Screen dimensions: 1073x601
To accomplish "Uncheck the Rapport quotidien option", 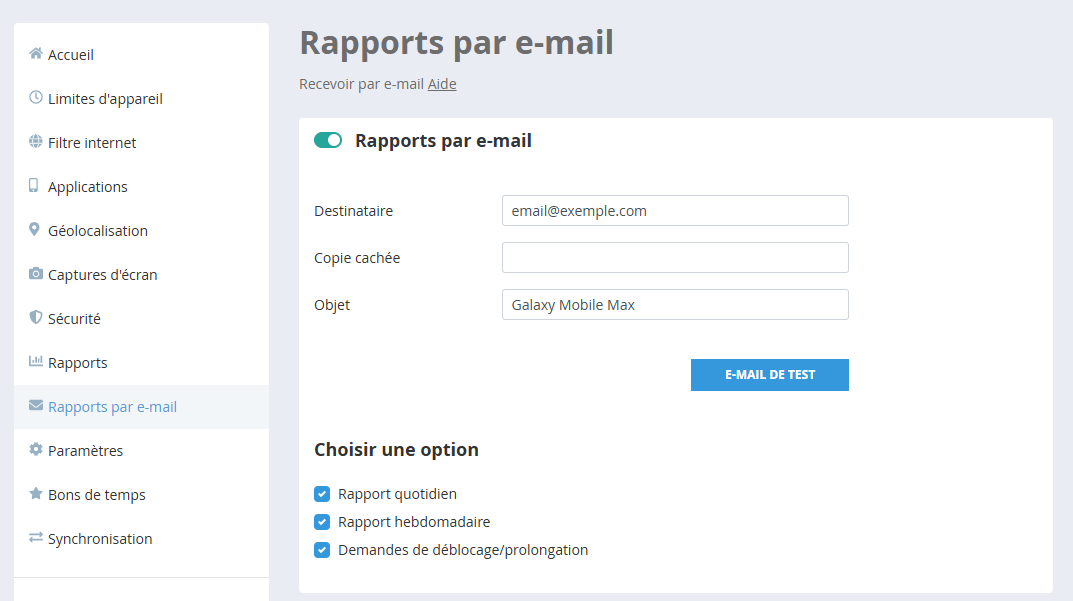I will [x=322, y=494].
